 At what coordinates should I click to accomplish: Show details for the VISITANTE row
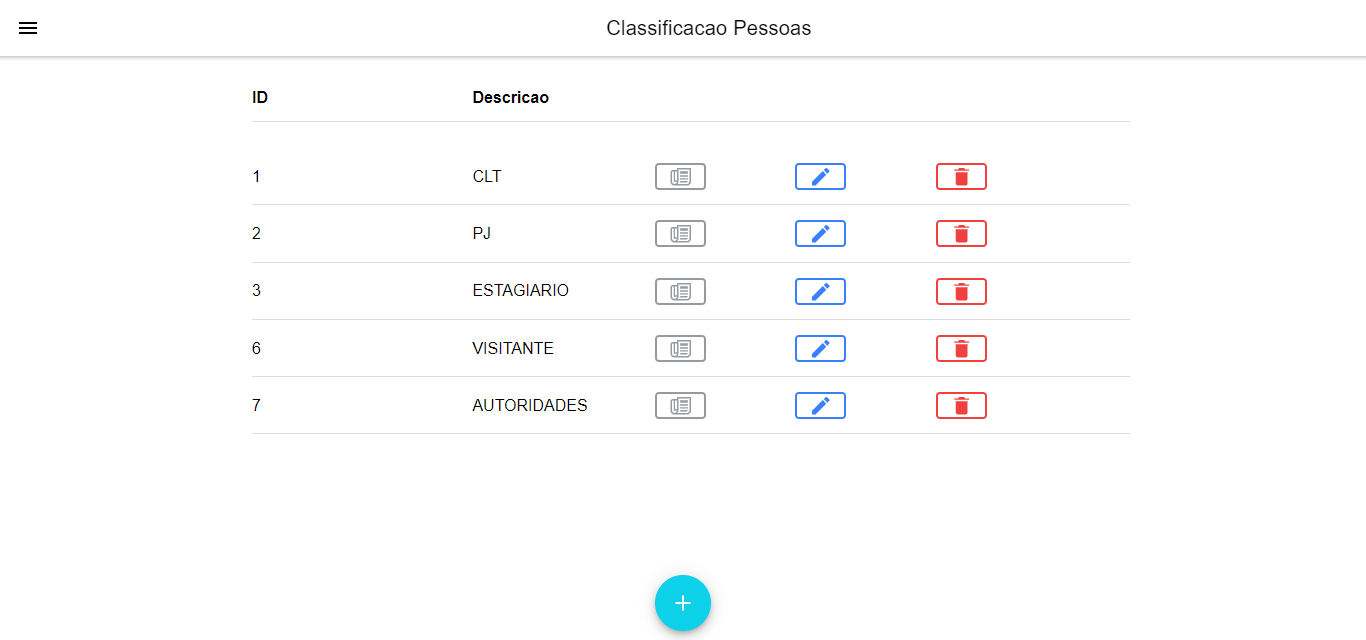(x=680, y=348)
